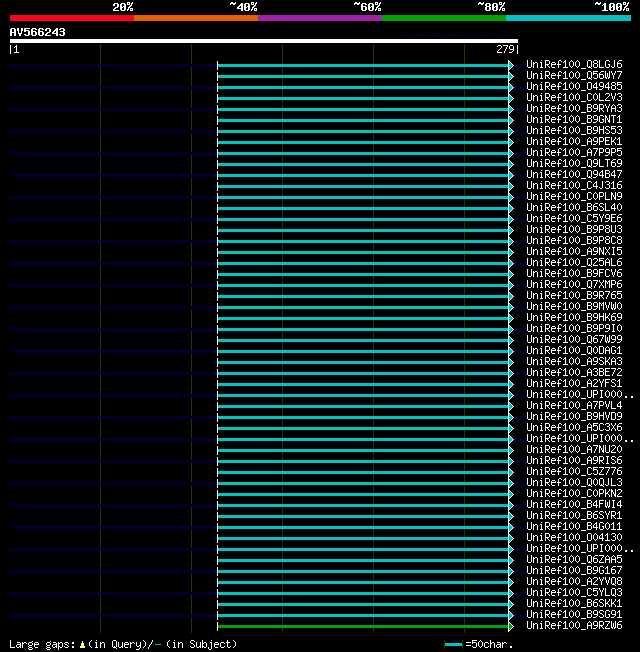Screen dimensions: 640x652
Task: Click the UniRef100_B9G167 subject label
Action: tap(574, 570)
